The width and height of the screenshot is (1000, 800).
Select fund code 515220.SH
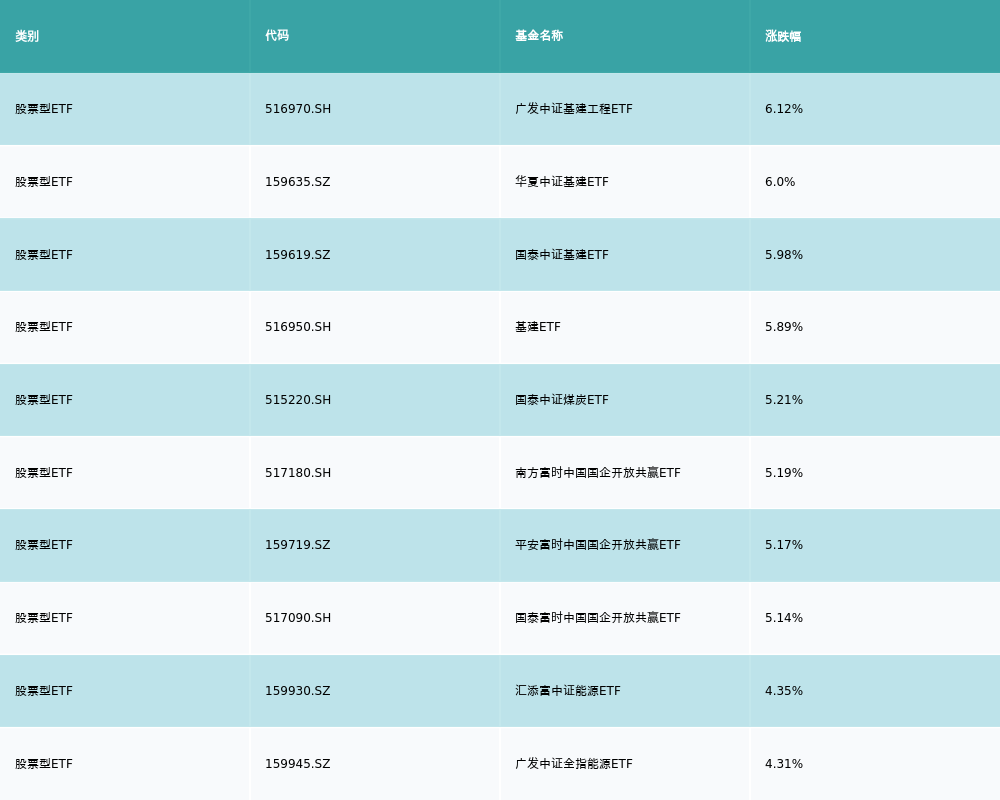point(298,400)
